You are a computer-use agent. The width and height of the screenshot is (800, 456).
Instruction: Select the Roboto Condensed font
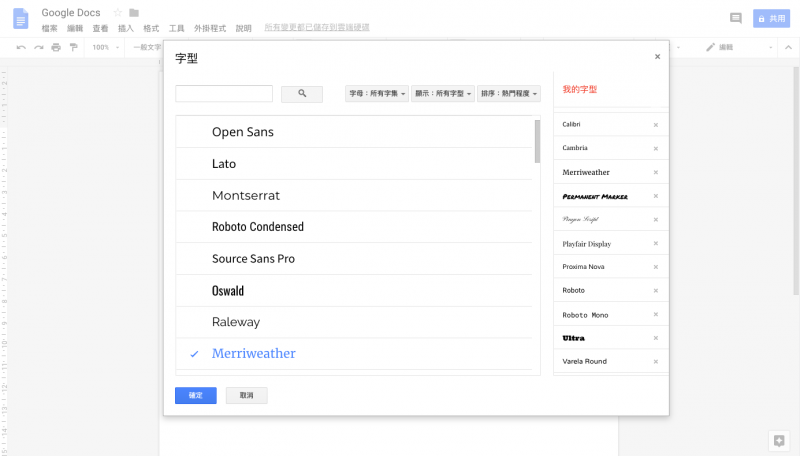coord(354,227)
